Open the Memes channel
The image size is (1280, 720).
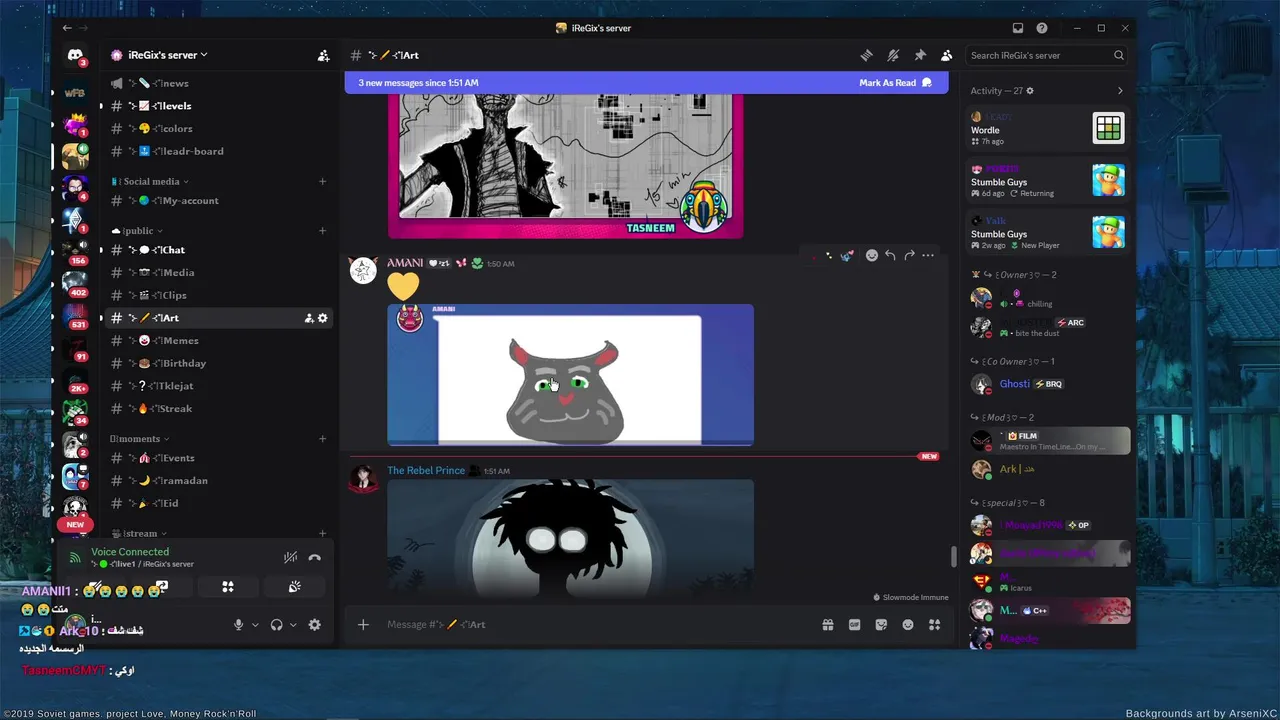point(220,341)
